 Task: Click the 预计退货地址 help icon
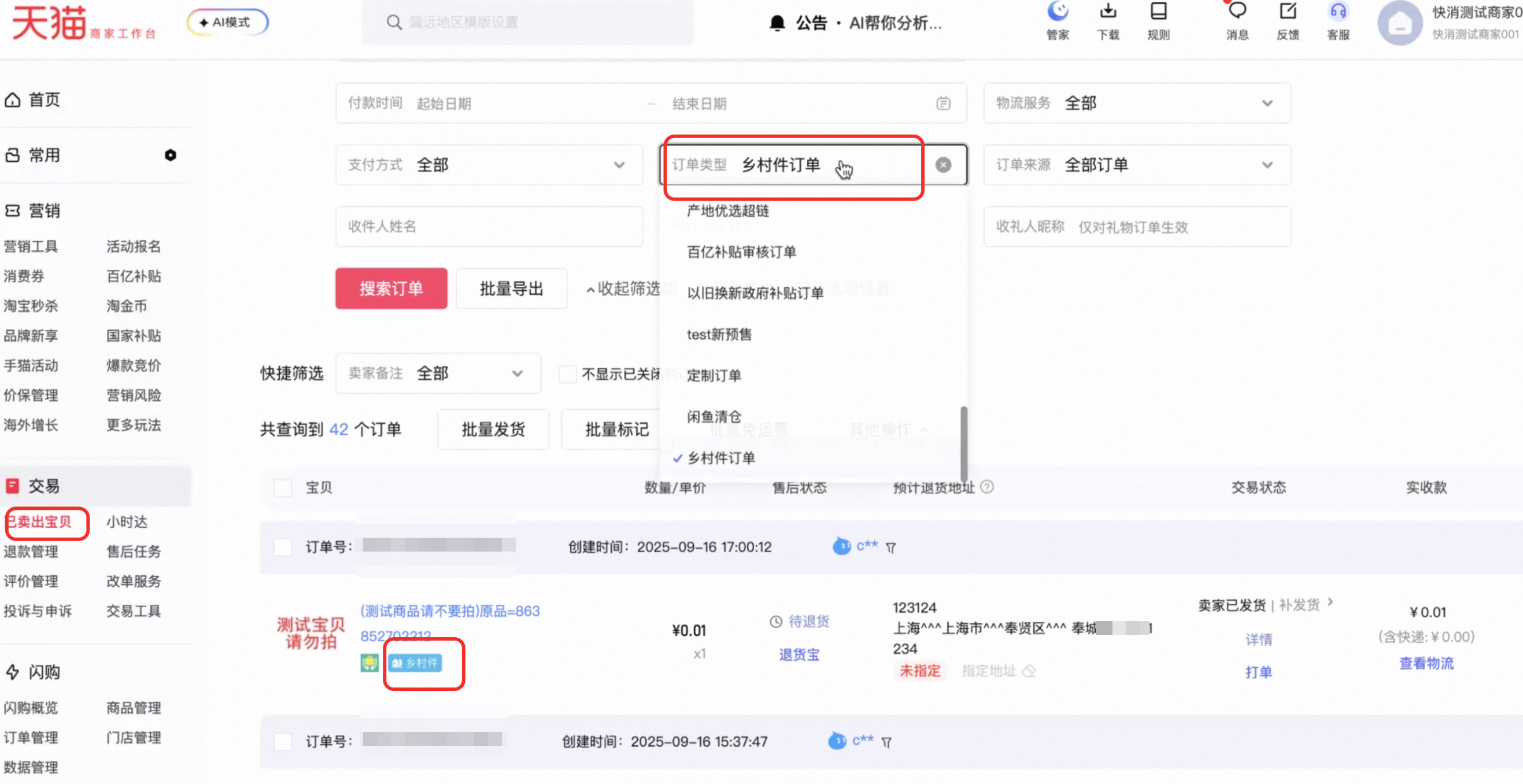(x=987, y=487)
